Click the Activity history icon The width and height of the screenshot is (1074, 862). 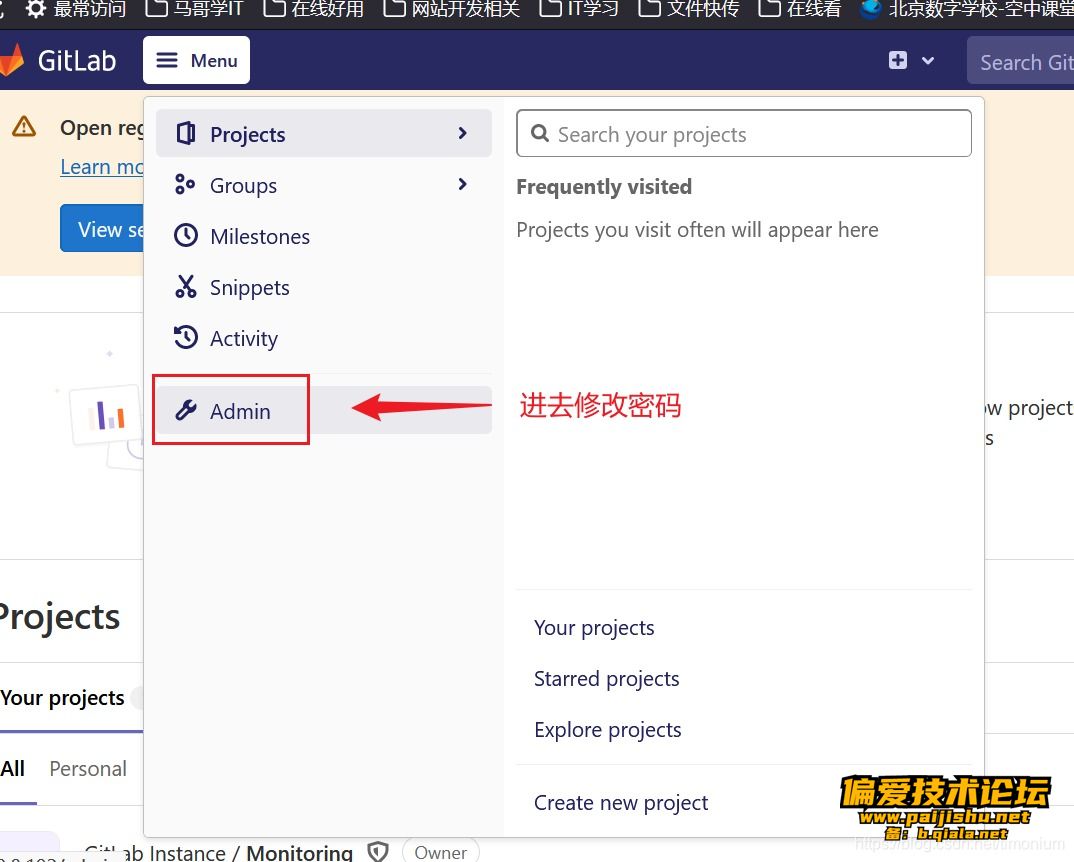pyautogui.click(x=186, y=337)
